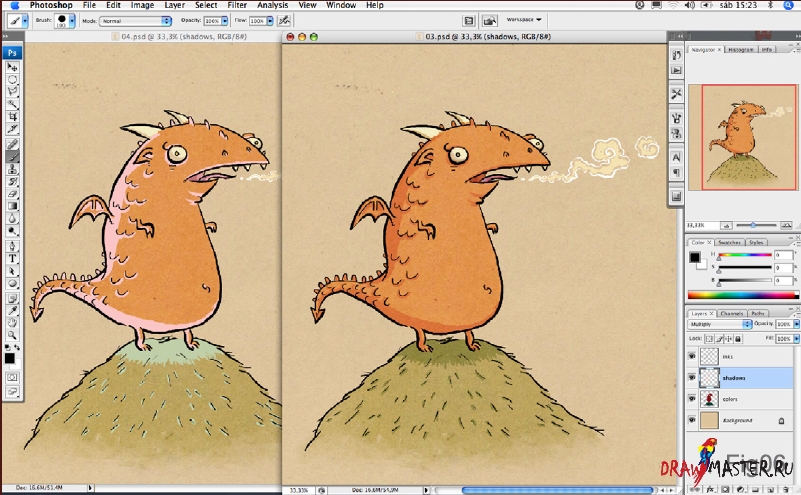Toggle visibility of the colors layer

[x=692, y=399]
